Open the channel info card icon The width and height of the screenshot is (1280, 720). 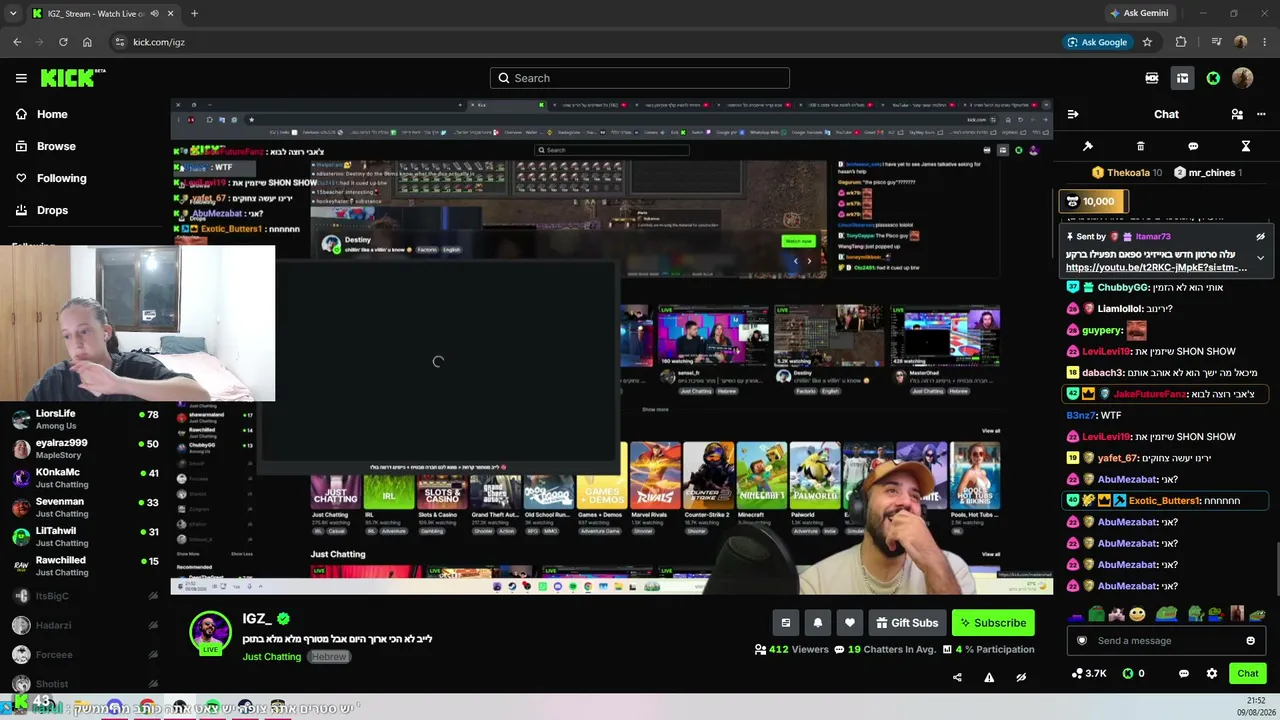(786, 623)
